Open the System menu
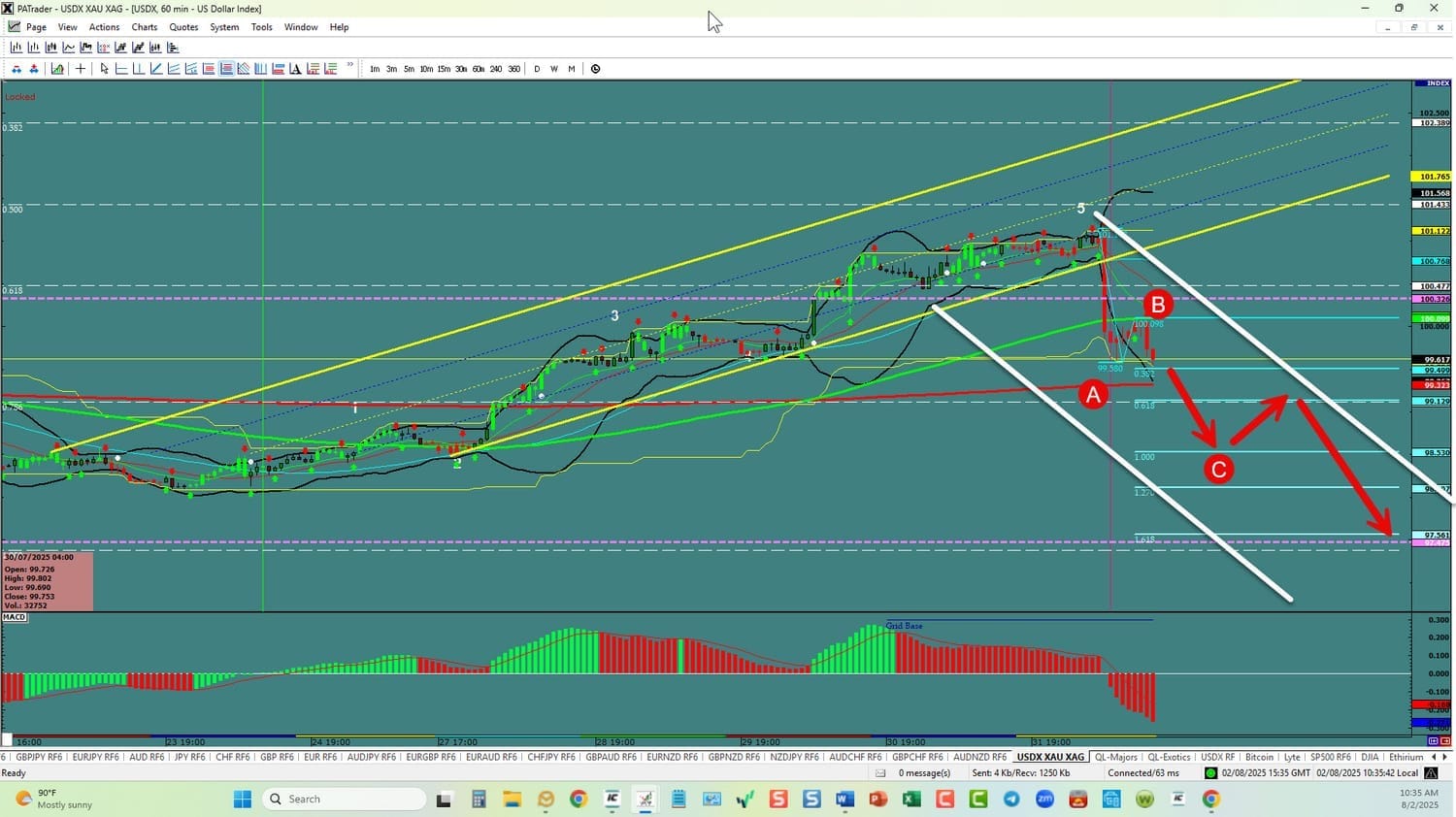Viewport: 1456px width, 817px height. (224, 27)
